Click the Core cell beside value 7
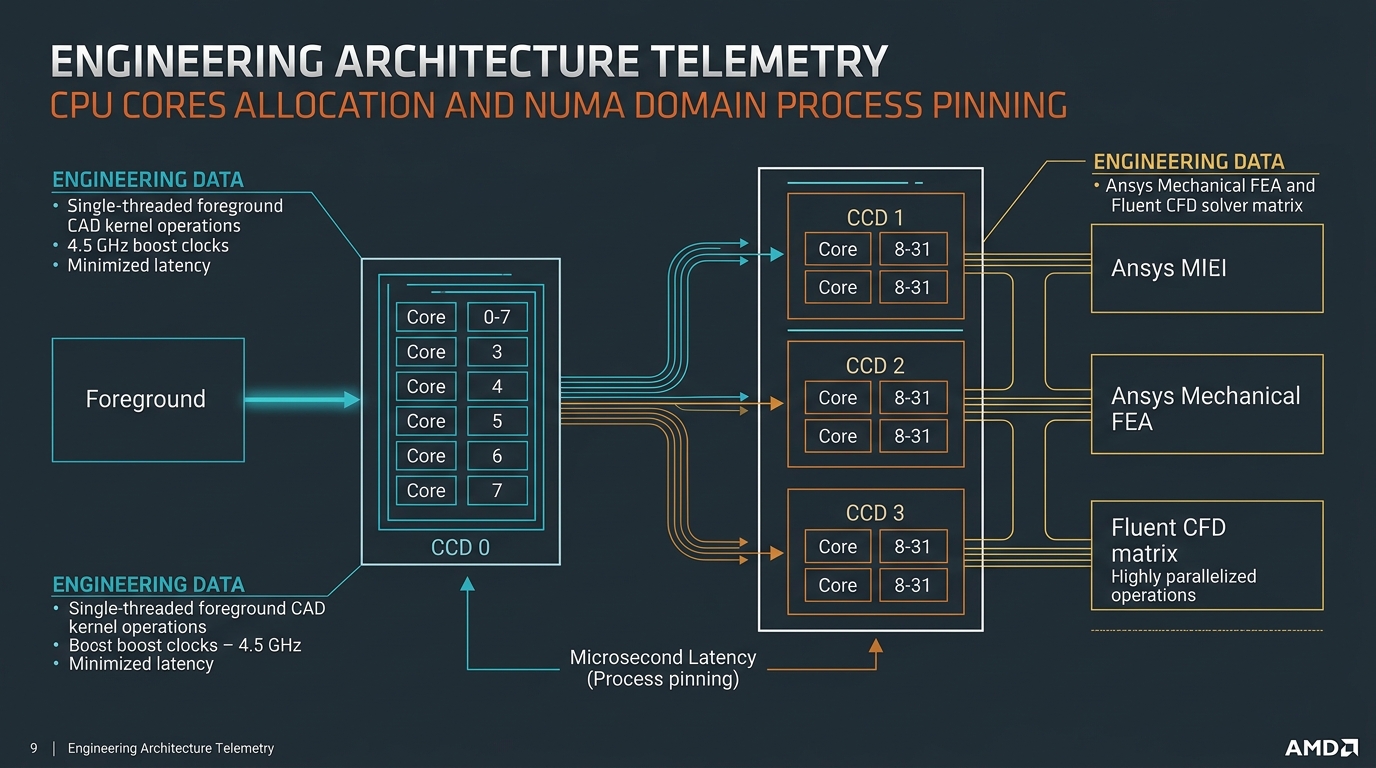This screenshot has width=1376, height=768. pos(426,490)
